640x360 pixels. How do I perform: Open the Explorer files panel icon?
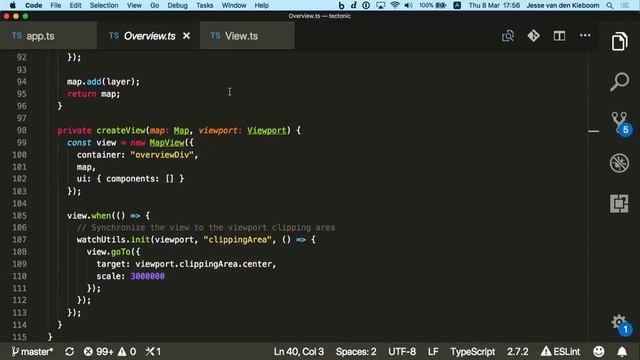coord(619,41)
